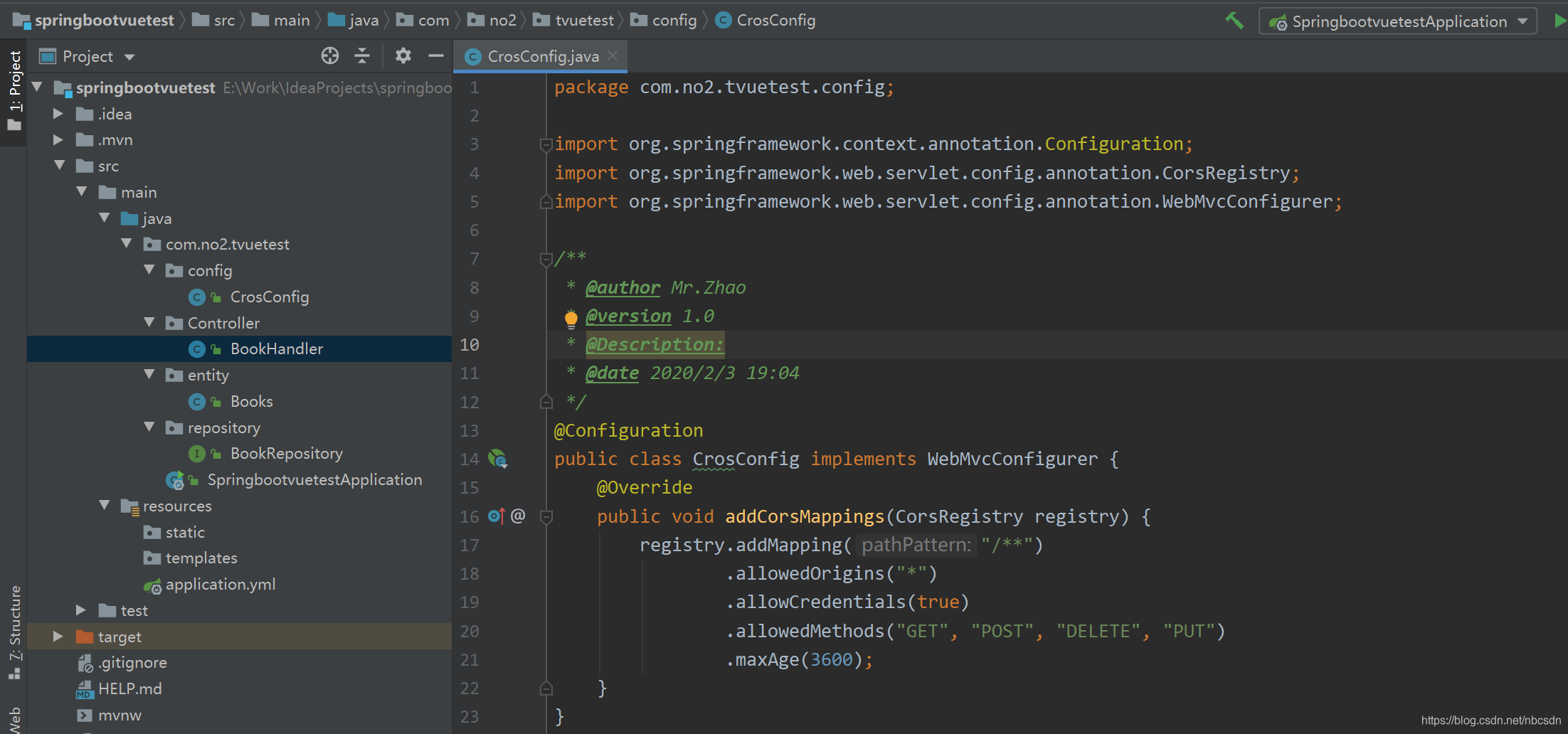Viewport: 1568px width, 734px height.
Task: Collapse the main folder
Action: click(82, 192)
